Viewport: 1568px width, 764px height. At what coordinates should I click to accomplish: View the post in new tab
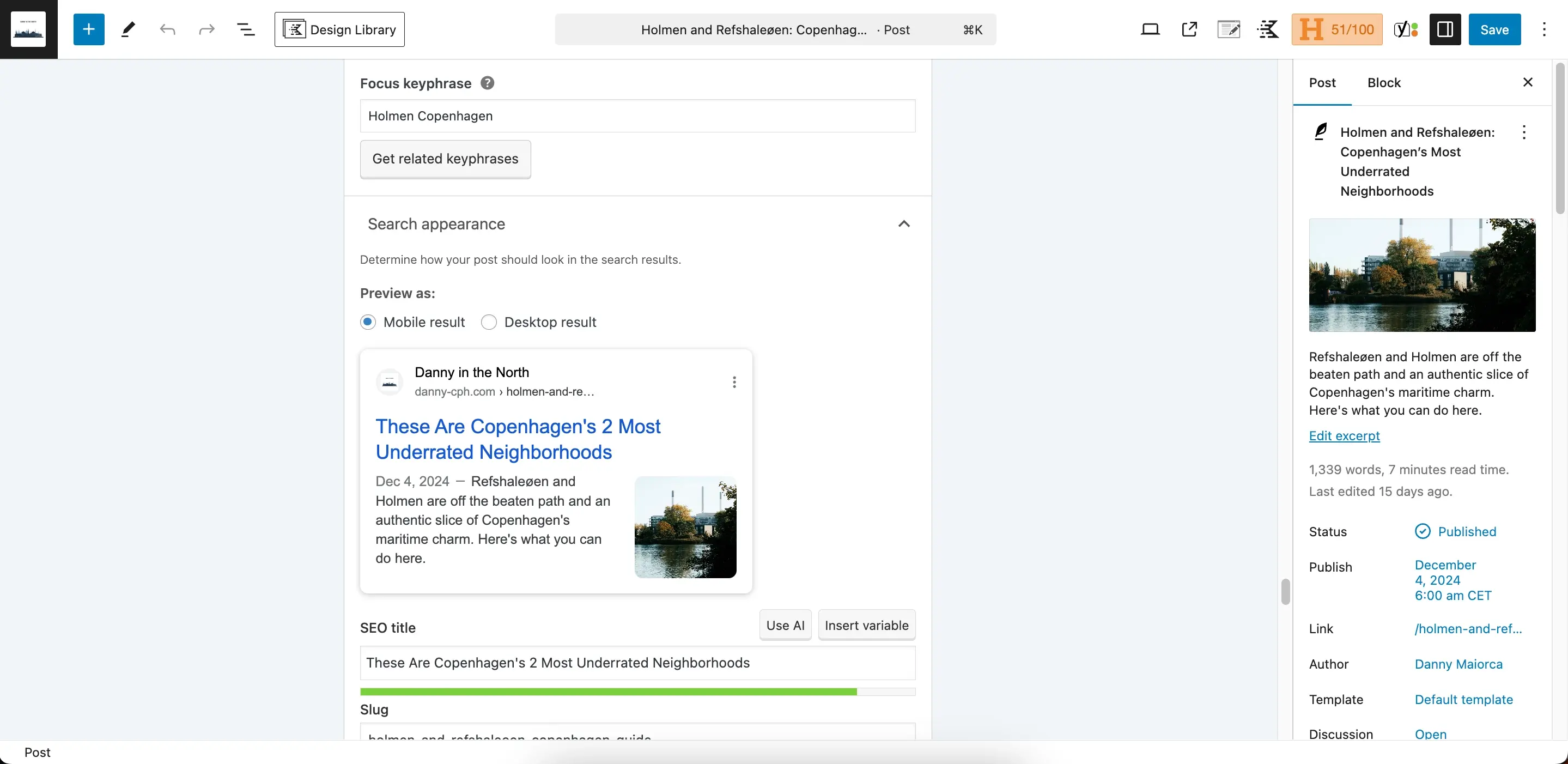tap(1189, 29)
